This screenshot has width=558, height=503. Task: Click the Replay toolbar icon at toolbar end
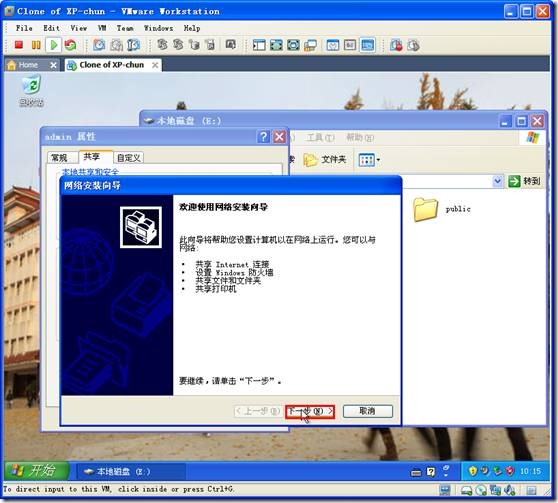414,45
